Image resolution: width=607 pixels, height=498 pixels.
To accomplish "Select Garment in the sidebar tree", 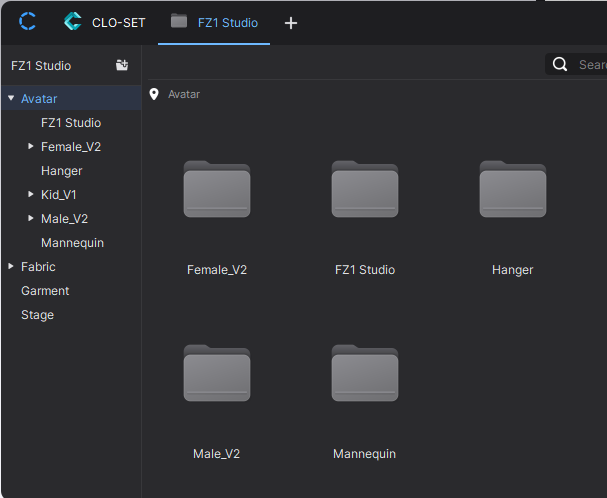I will [45, 291].
